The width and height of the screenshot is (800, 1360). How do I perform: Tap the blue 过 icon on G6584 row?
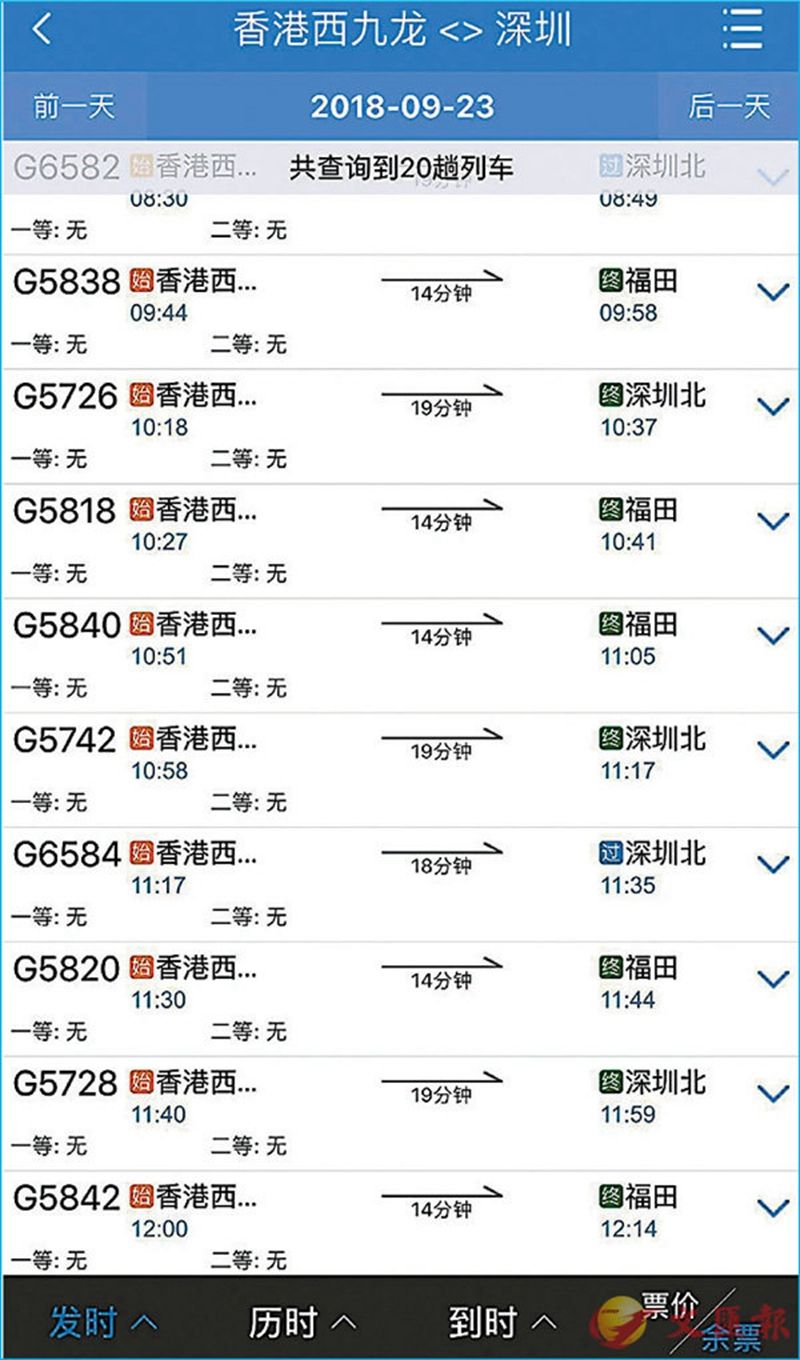click(611, 855)
